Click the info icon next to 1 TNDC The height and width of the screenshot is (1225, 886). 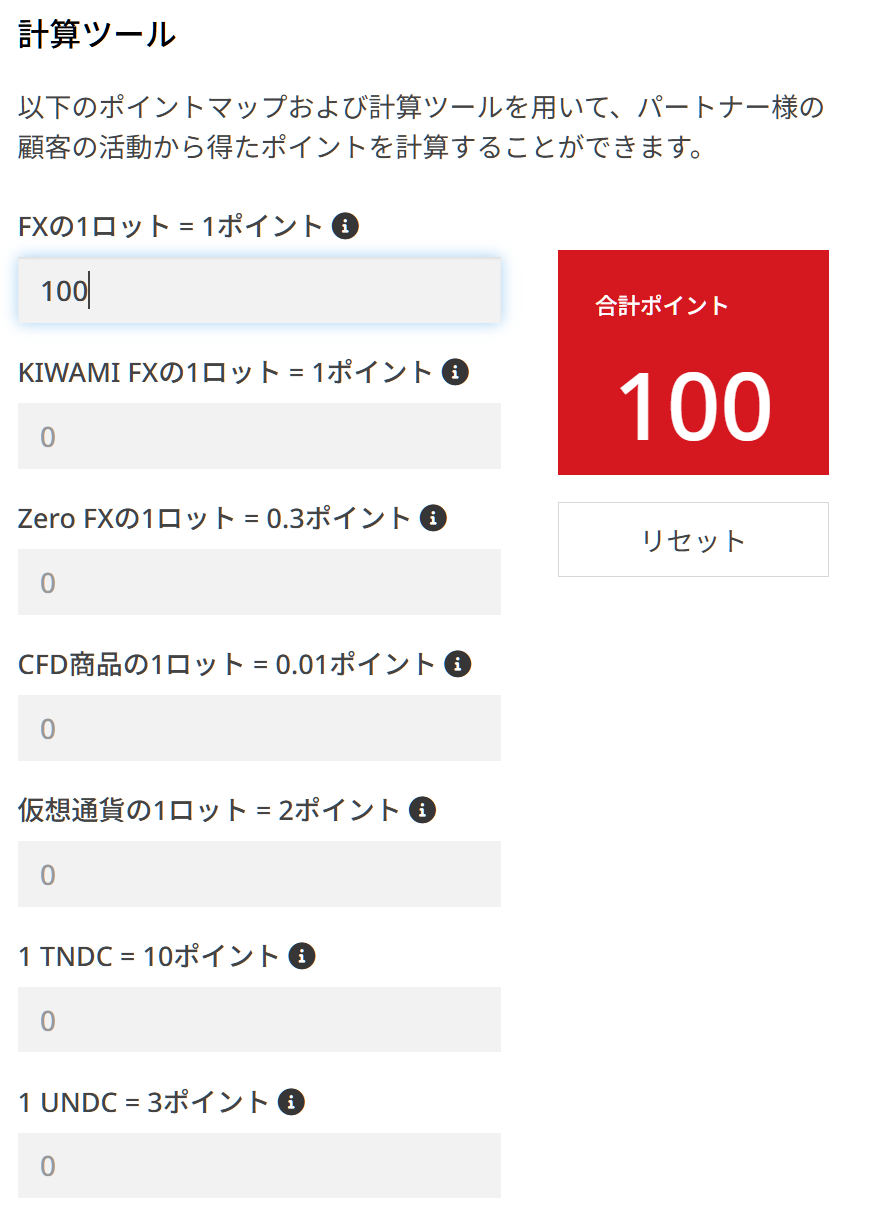pyautogui.click(x=302, y=956)
